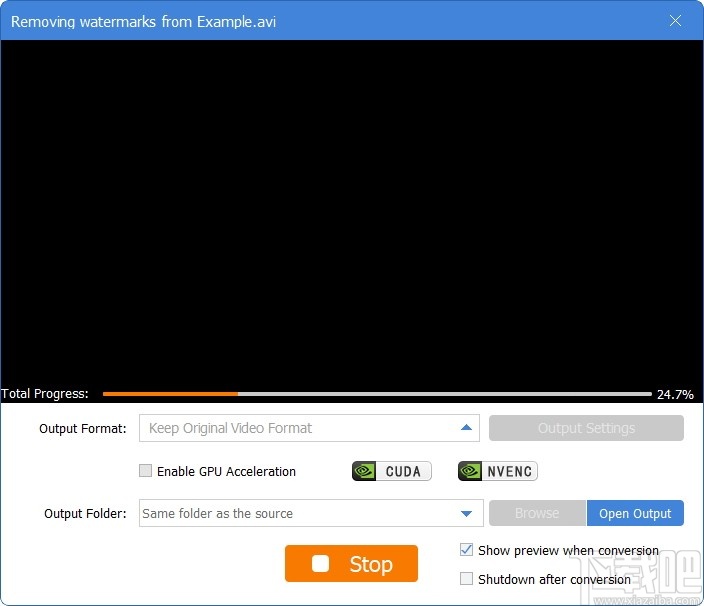This screenshot has width=704, height=606.
Task: Click the Output Folder label
Action: 85,514
